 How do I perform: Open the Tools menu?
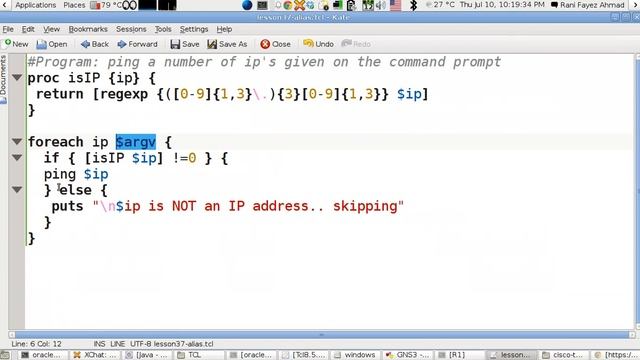(x=163, y=29)
